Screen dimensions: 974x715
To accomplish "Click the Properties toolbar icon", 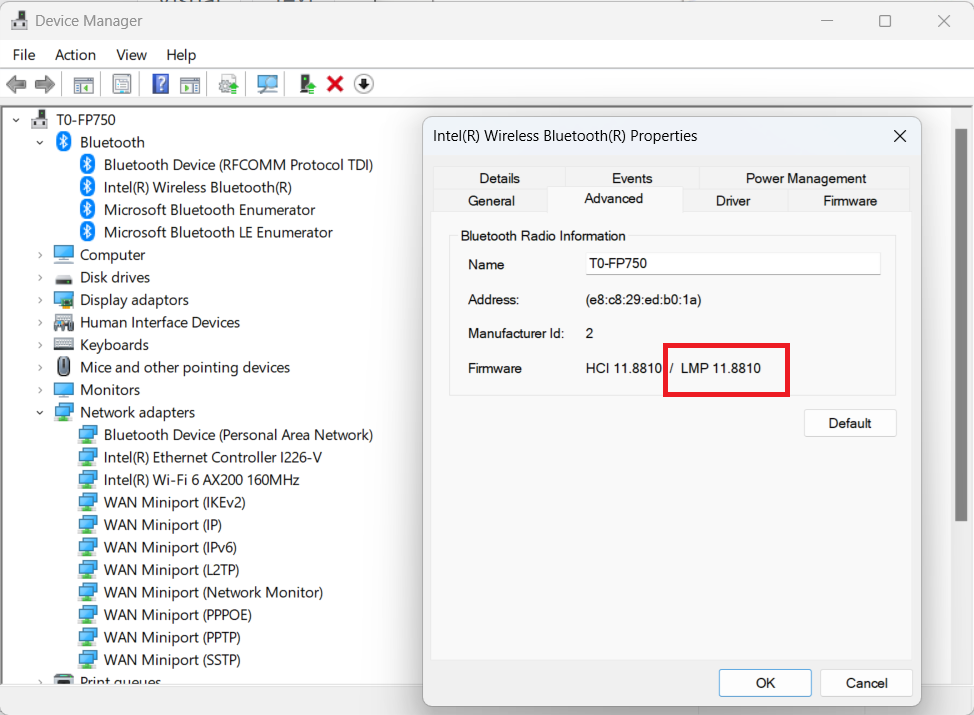I will pos(122,84).
